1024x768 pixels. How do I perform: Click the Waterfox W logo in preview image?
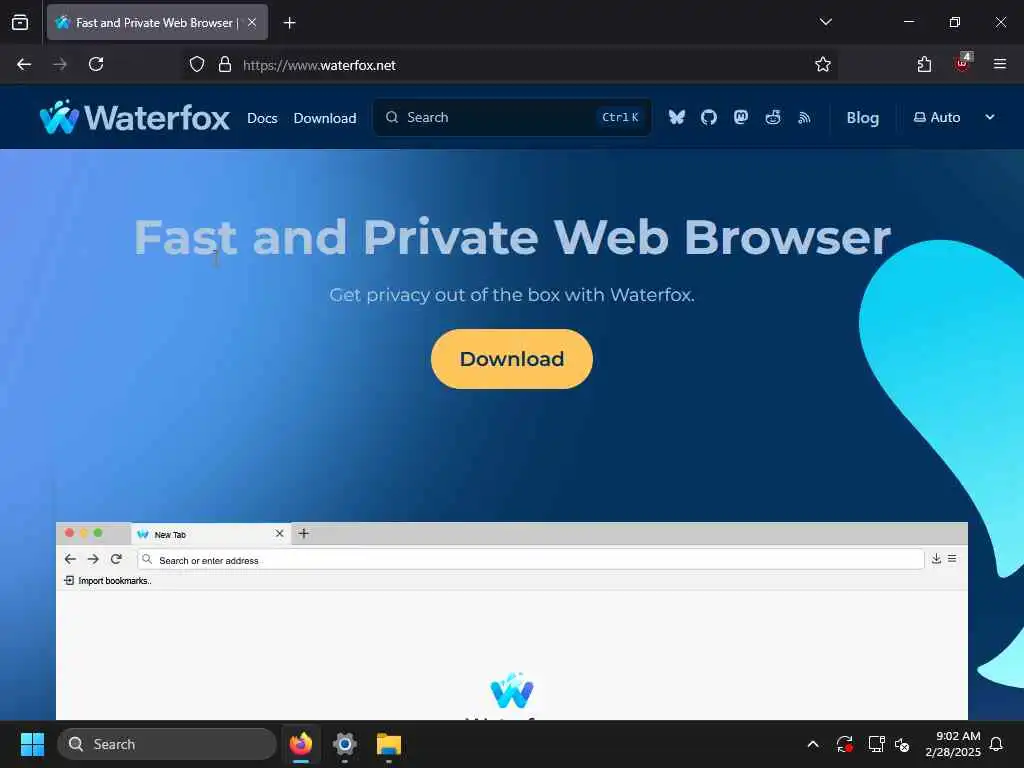point(512,691)
